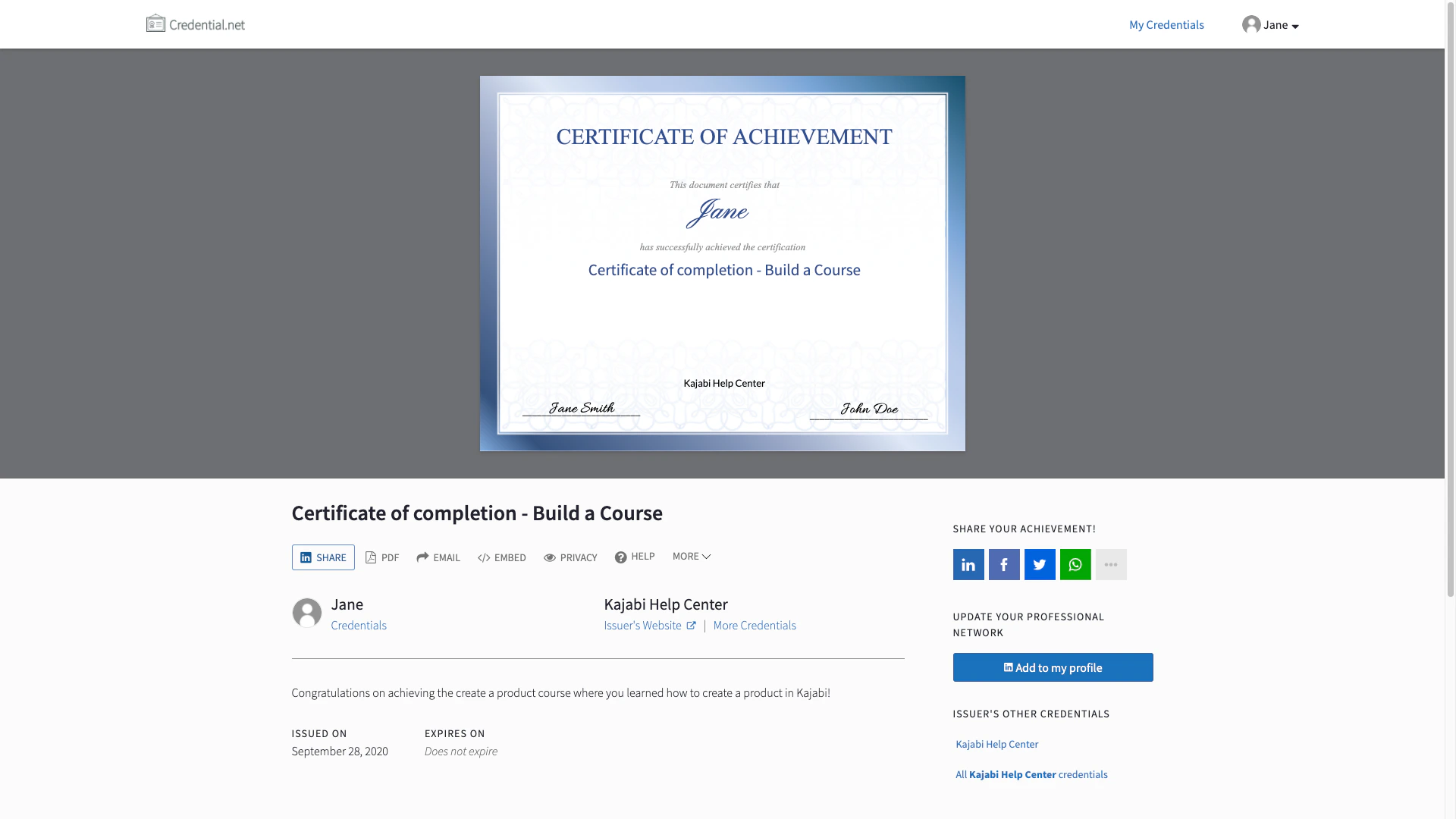This screenshot has height=819, width=1456.
Task: Go to My Credentials
Action: [1166, 25]
